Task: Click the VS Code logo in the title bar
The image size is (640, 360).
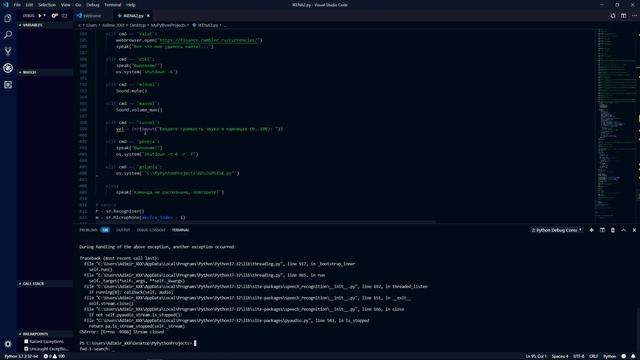Action: pos(6,5)
